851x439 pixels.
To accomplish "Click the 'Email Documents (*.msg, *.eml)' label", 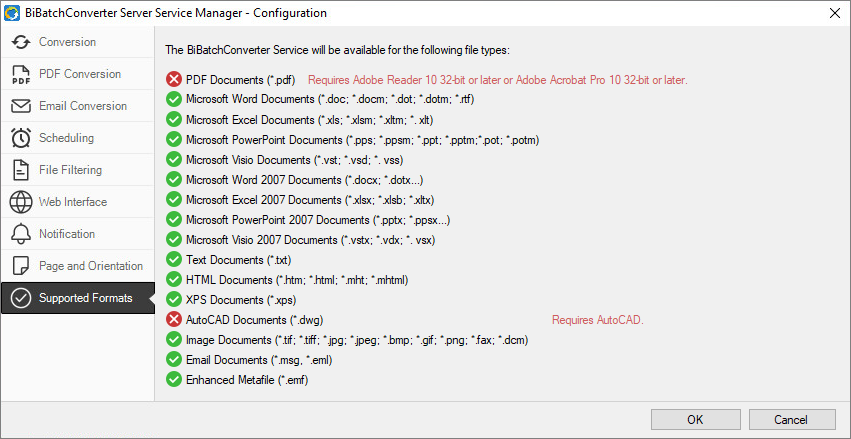I will pyautogui.click(x=259, y=360).
